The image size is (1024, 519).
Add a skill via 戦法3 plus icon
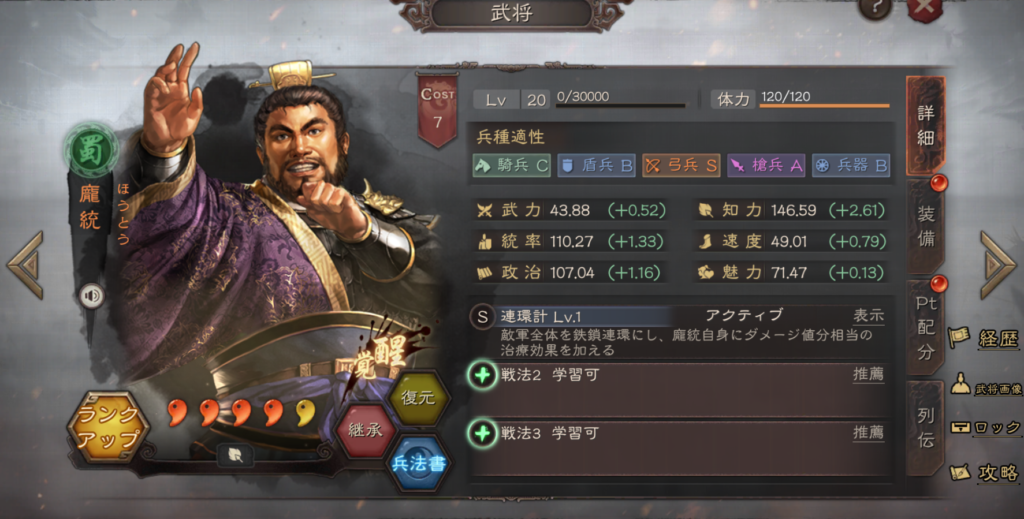[482, 433]
